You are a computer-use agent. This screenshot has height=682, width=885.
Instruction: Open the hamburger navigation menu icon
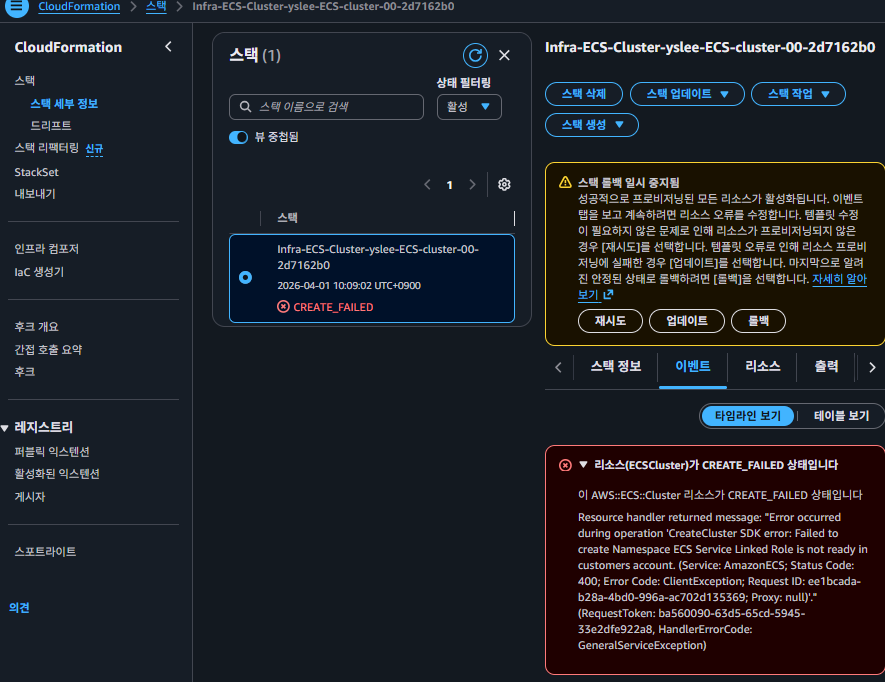pyautogui.click(x=17, y=7)
